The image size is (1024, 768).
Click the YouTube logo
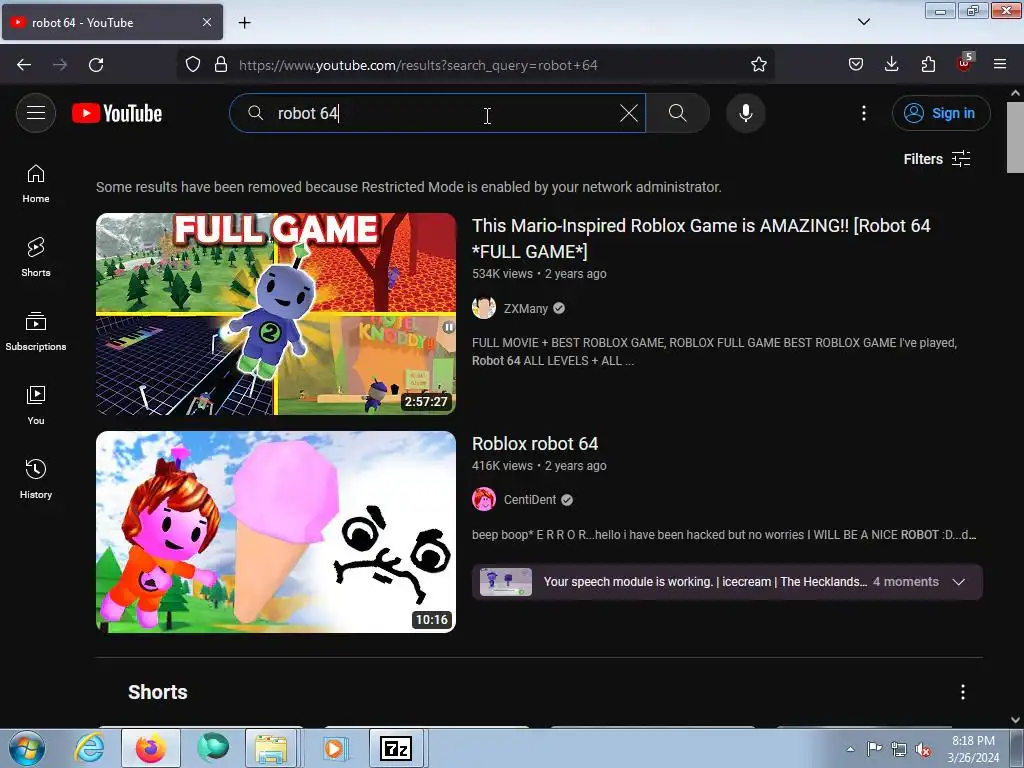coord(117,113)
